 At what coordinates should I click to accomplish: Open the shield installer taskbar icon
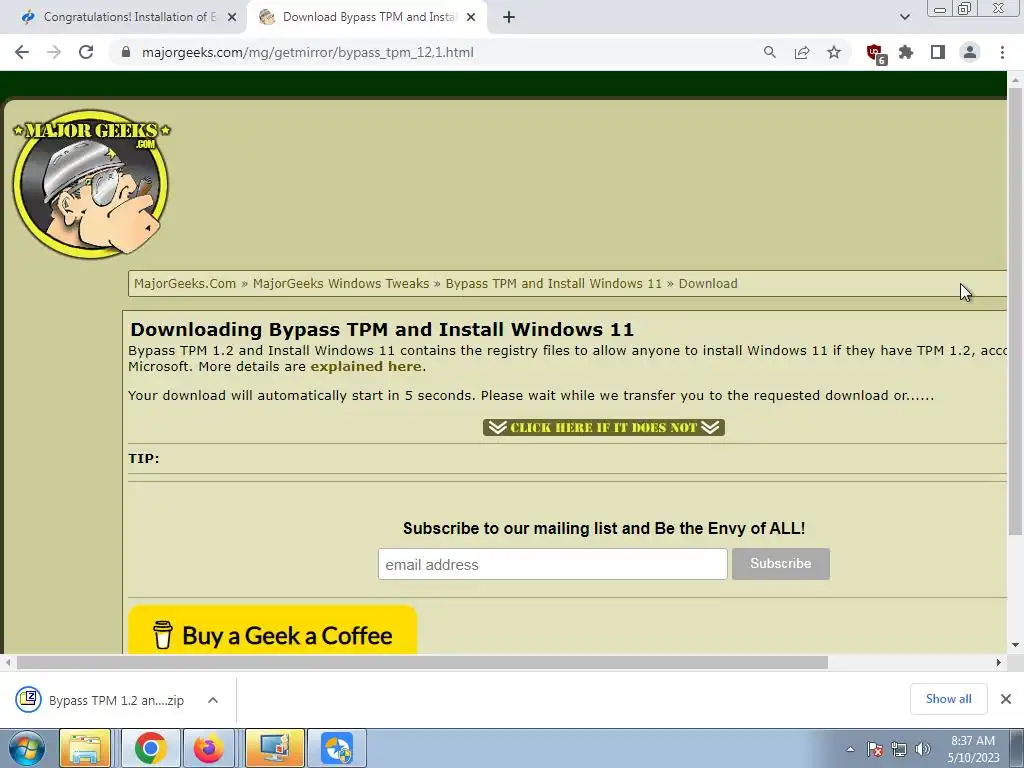point(338,748)
